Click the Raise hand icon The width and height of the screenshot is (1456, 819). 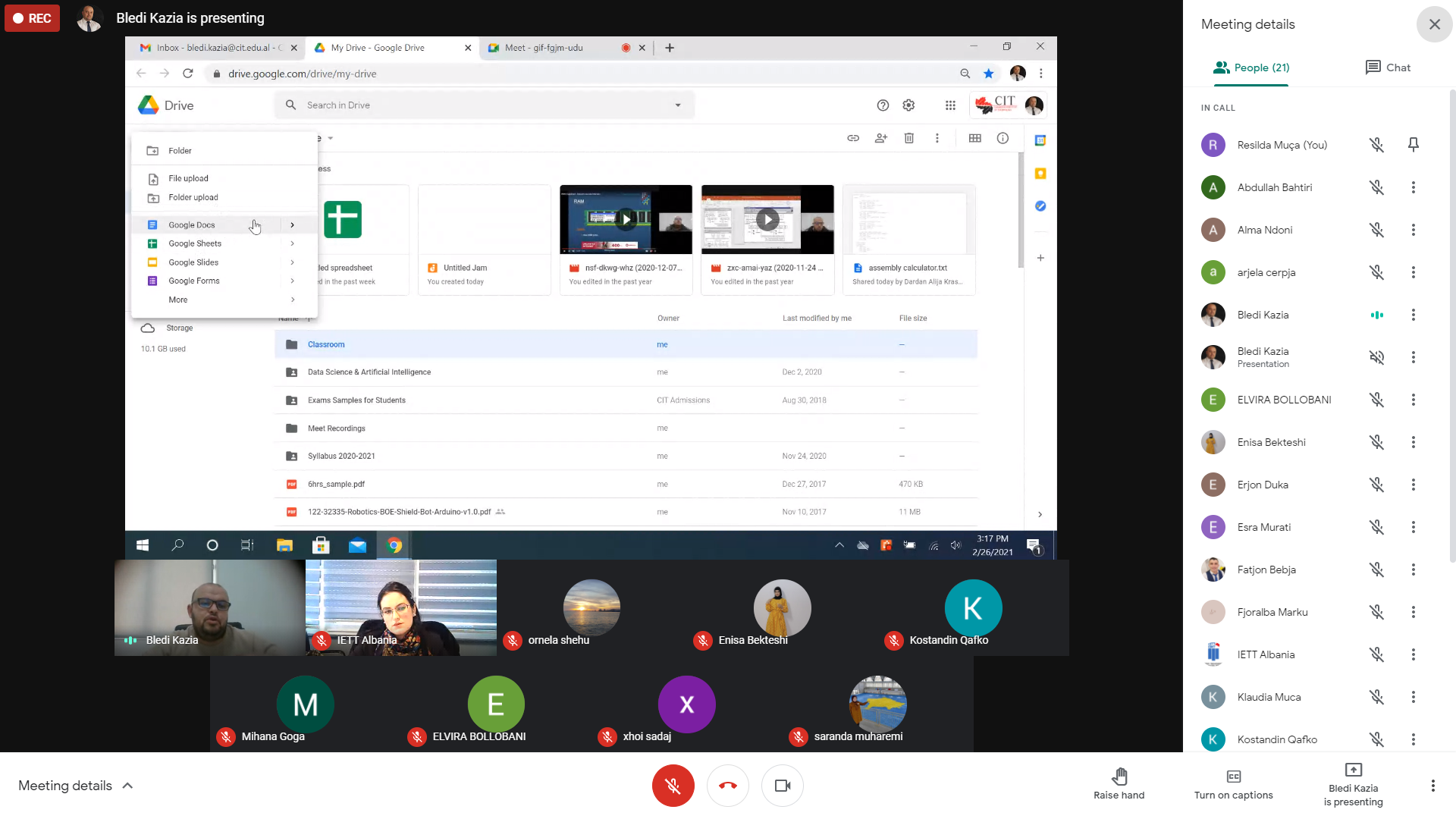coord(1119,776)
